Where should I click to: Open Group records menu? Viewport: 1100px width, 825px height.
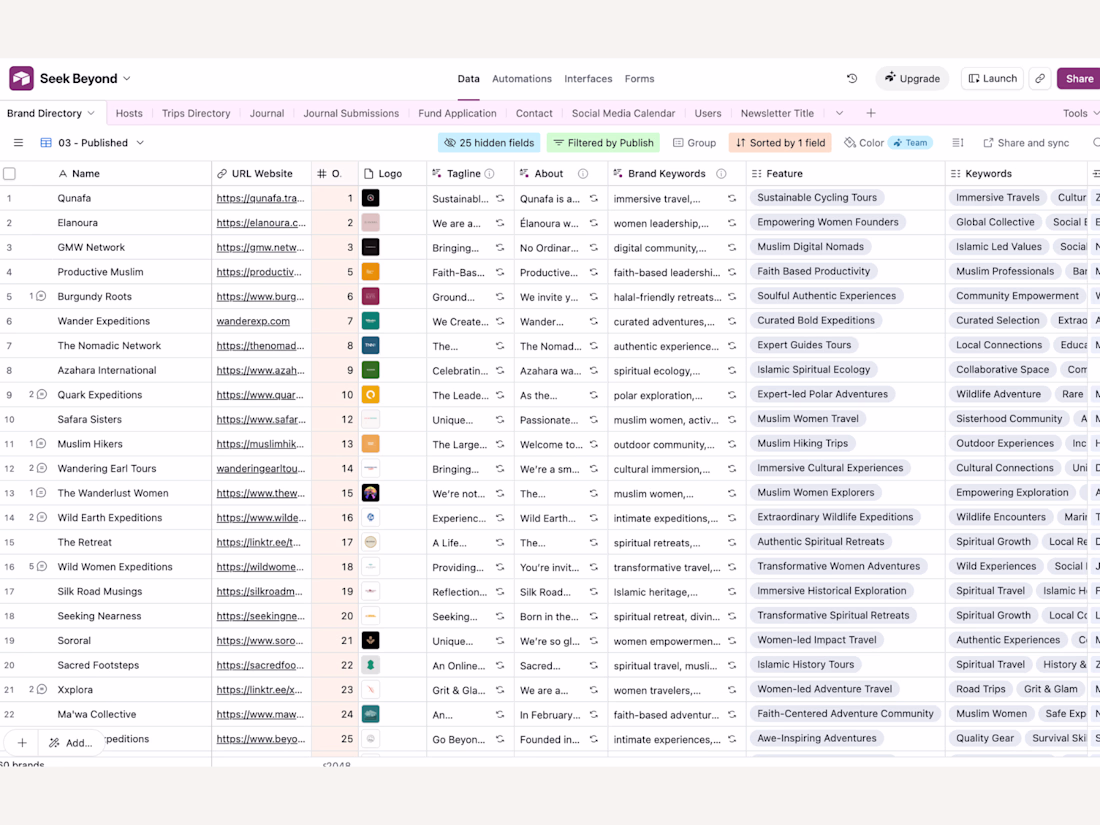click(x=695, y=142)
